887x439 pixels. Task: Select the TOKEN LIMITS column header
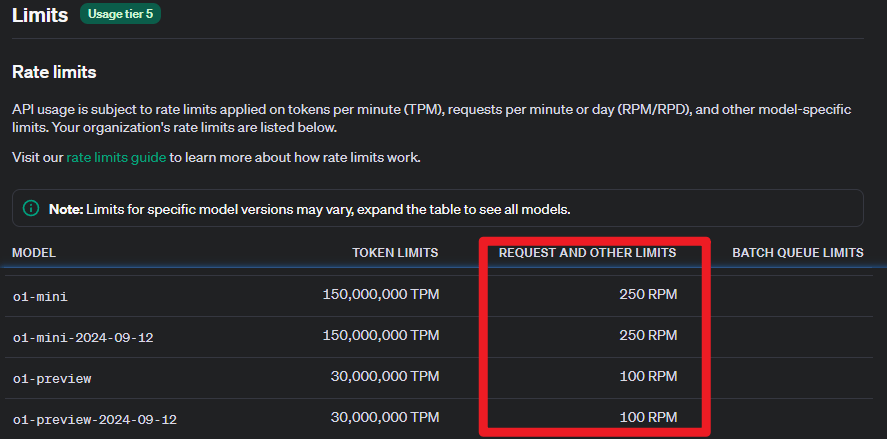point(395,253)
